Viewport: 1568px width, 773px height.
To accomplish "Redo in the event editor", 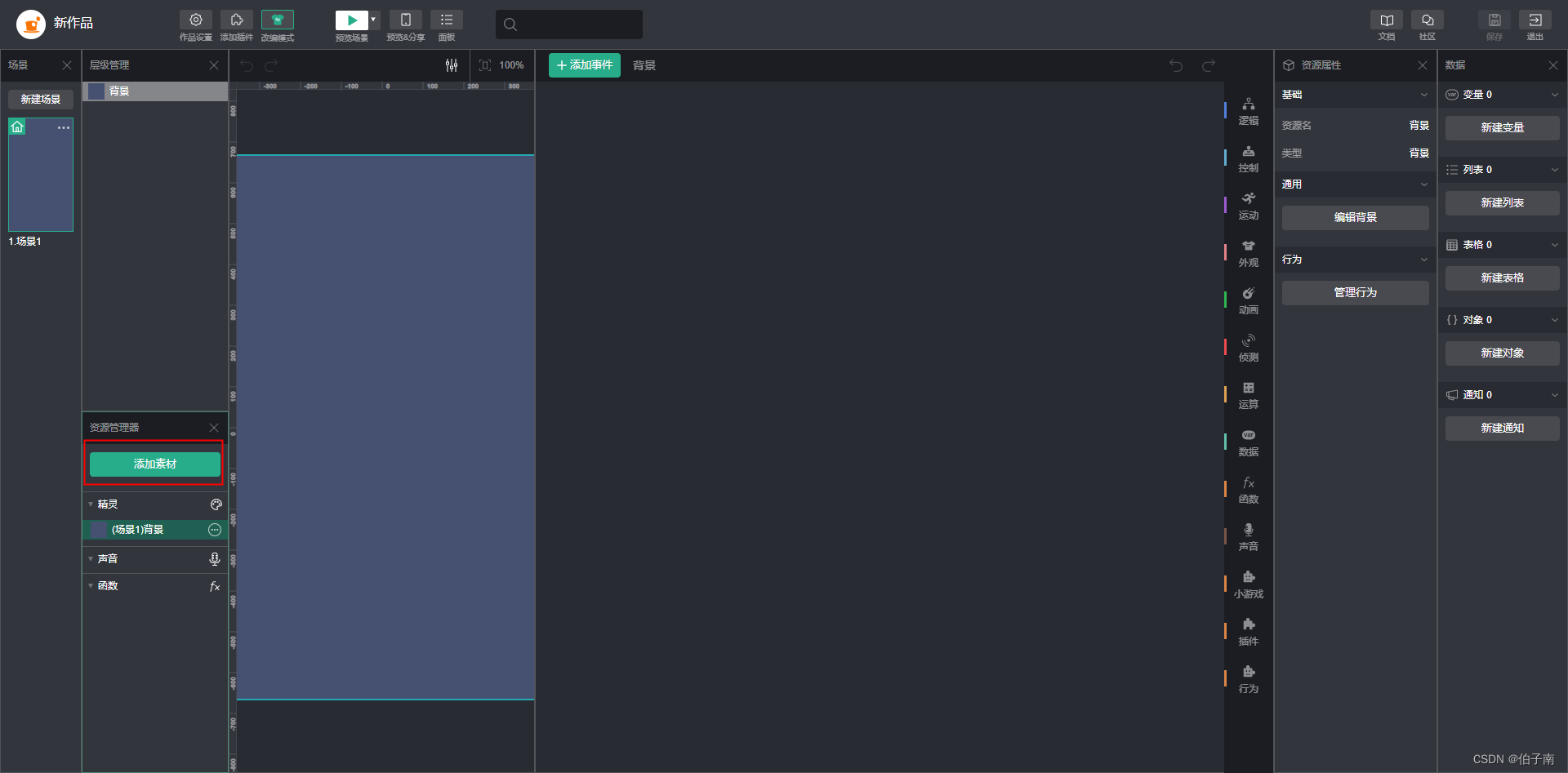I will 1209,65.
